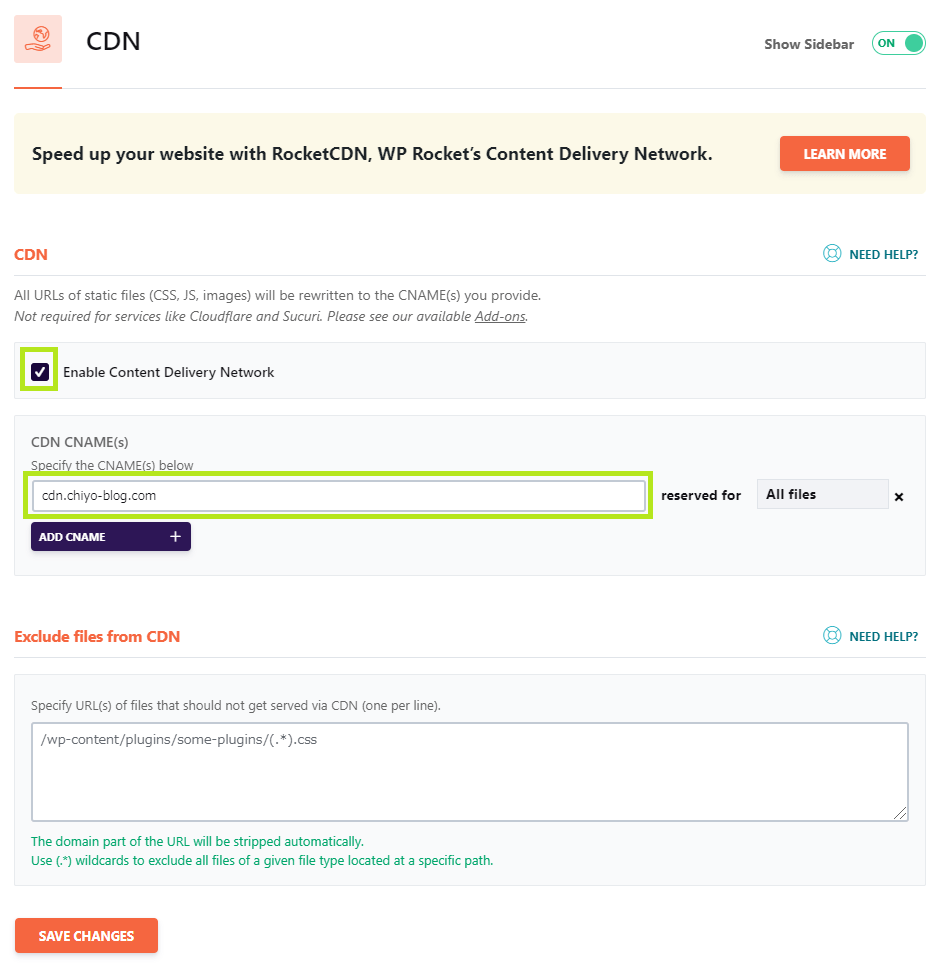Click the LEARN MORE button in the RocketCDN banner
This screenshot has width=941, height=966.
(844, 153)
